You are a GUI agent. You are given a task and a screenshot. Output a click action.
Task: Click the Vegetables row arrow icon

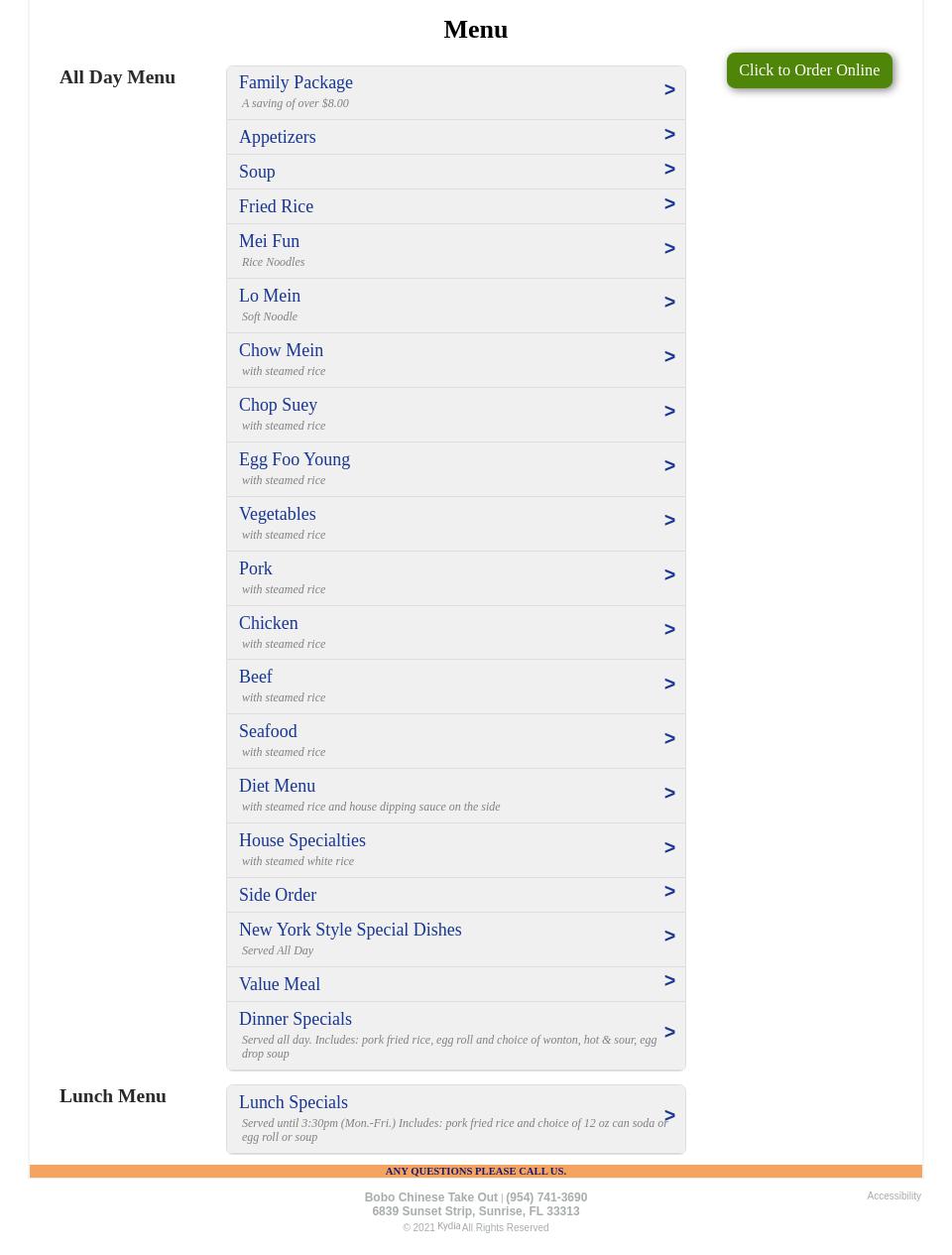669,521
